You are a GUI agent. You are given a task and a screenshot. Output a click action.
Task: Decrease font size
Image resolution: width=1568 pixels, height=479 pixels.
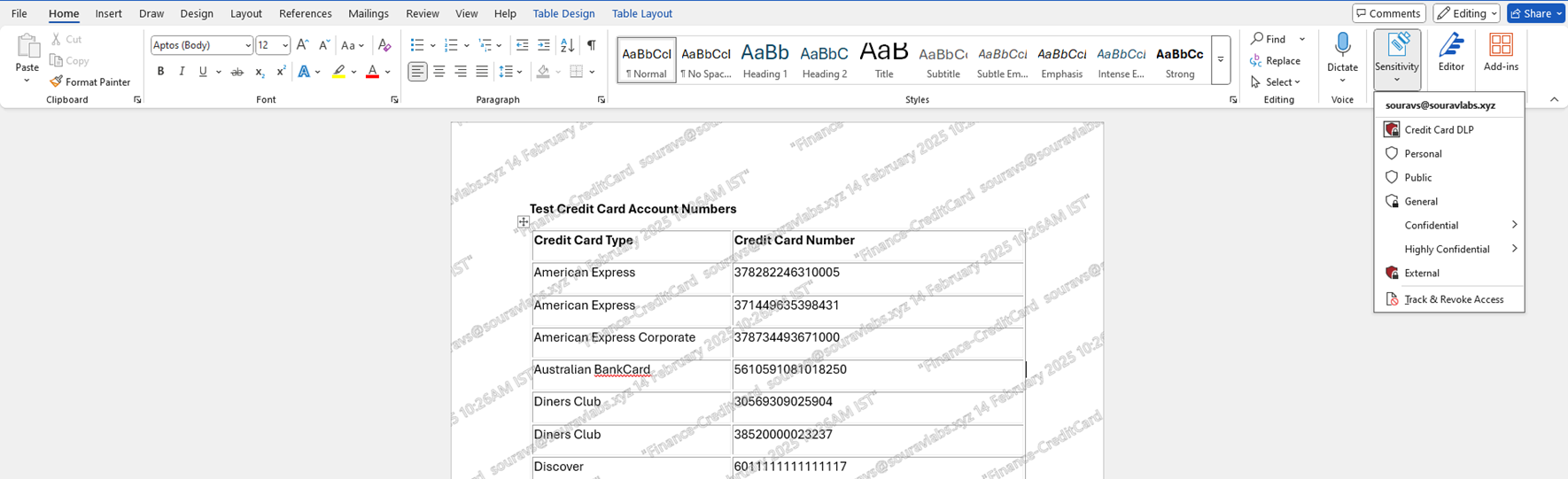[x=323, y=45]
